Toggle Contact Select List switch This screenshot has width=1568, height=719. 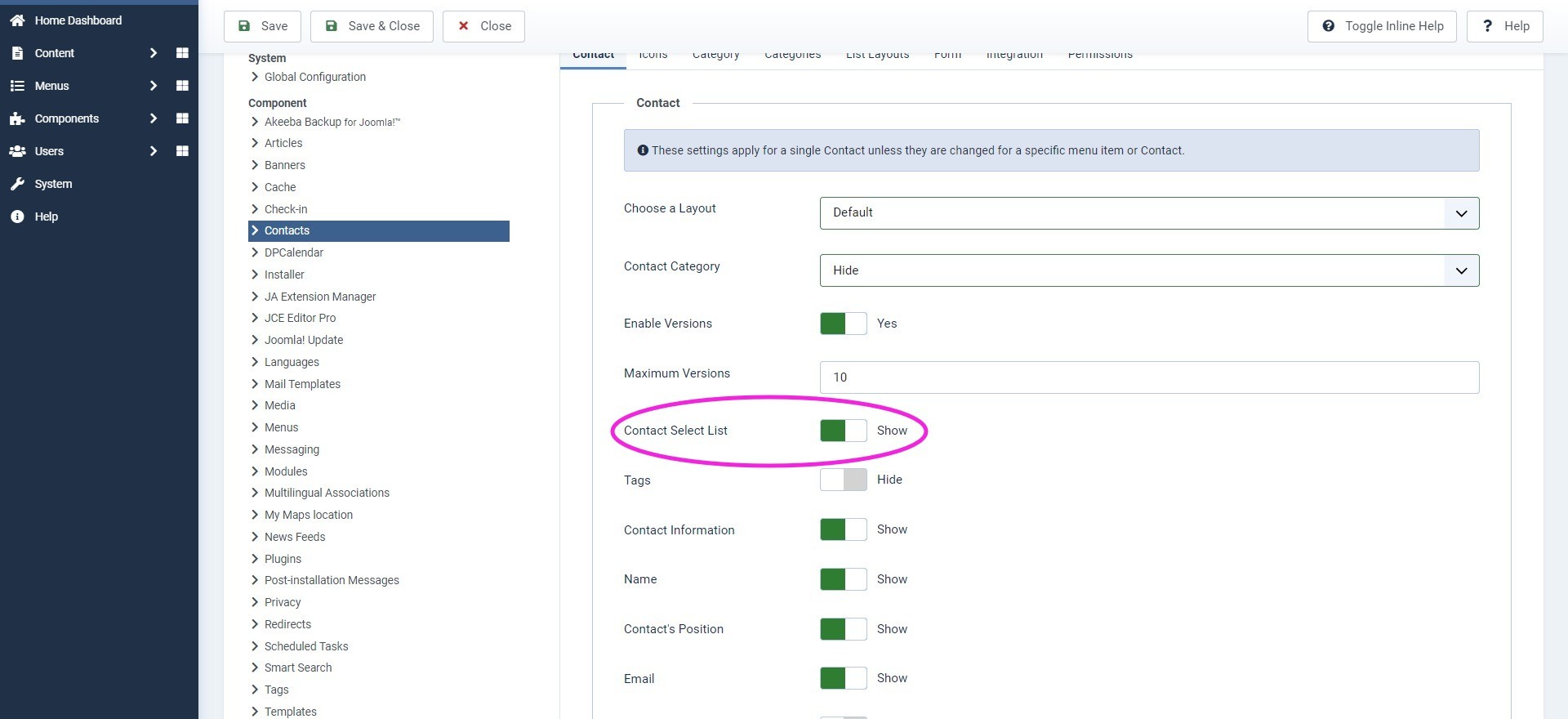coord(843,431)
